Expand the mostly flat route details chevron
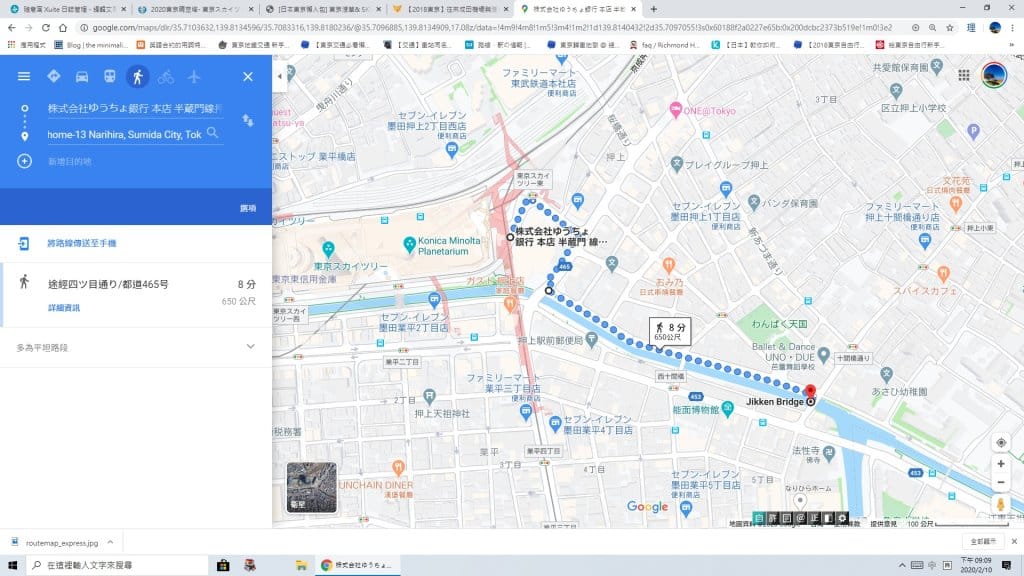Image resolution: width=1024 pixels, height=576 pixels. (x=250, y=346)
